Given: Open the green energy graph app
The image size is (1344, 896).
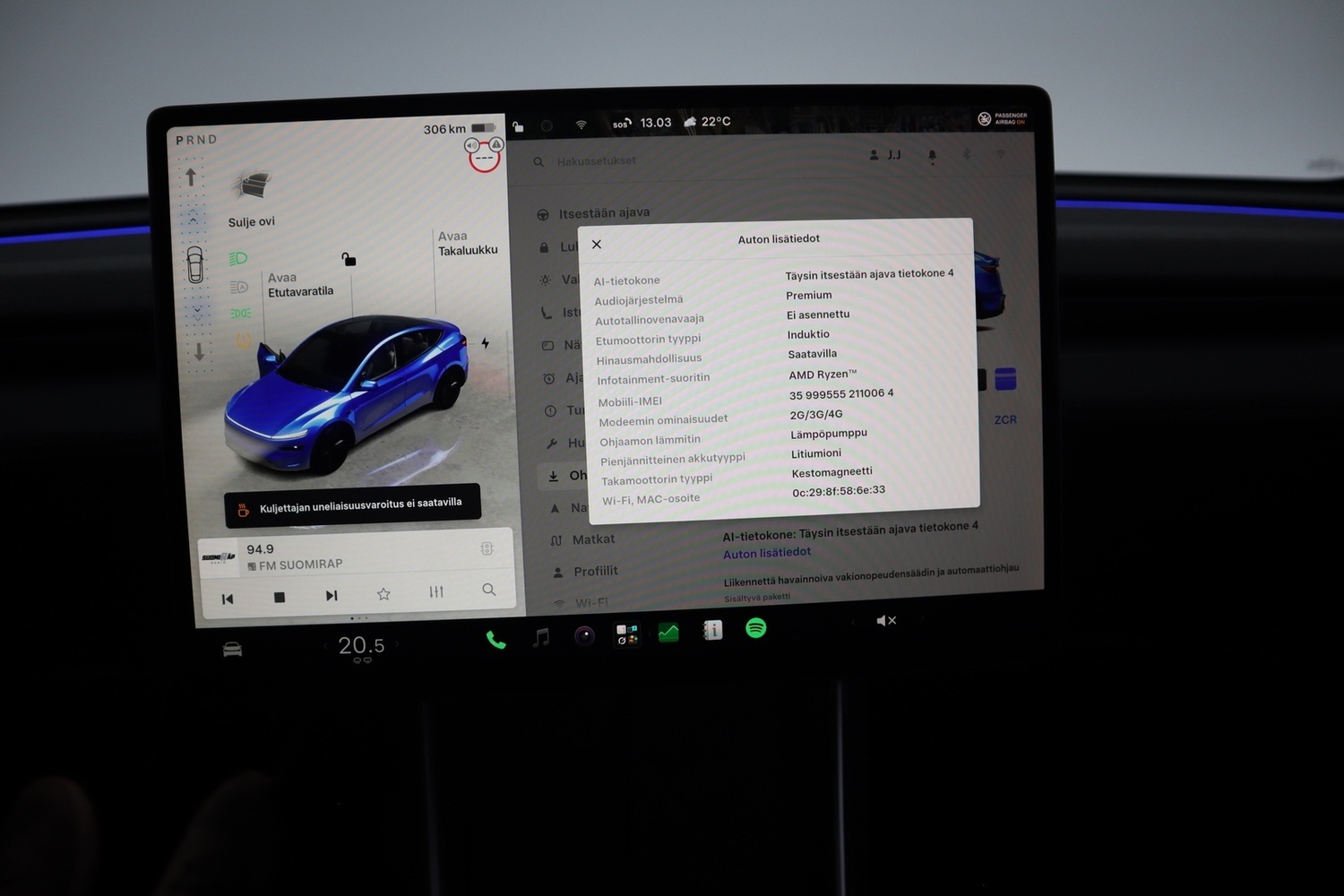Looking at the screenshot, I should [x=668, y=633].
